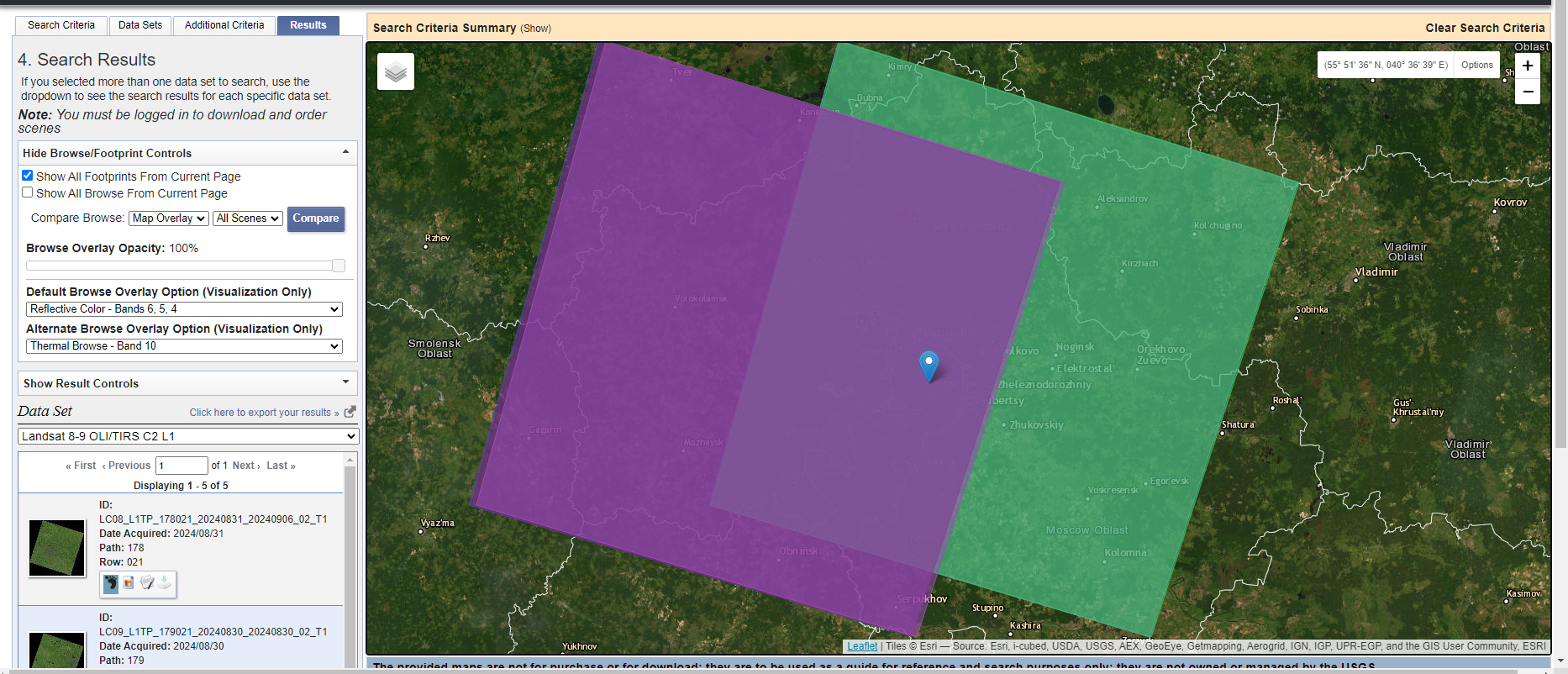Image resolution: width=1568 pixels, height=674 pixels.
Task: Click the export results icon
Action: [x=350, y=412]
